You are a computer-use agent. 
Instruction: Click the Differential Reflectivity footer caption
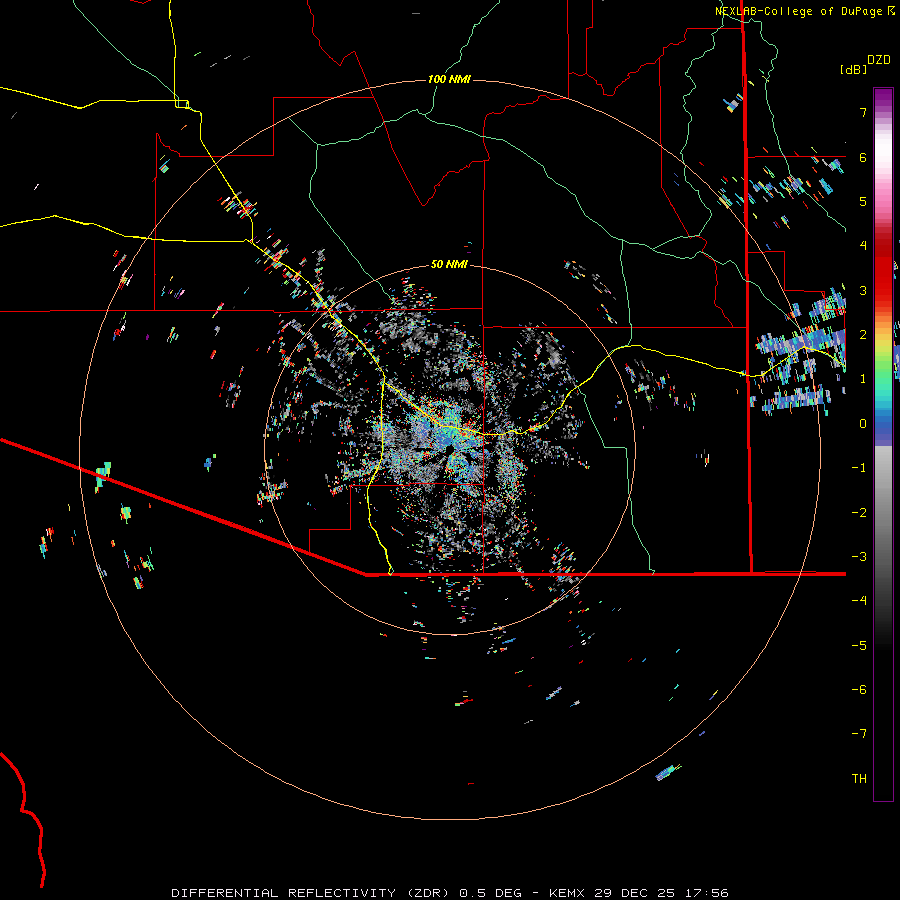(x=449, y=893)
